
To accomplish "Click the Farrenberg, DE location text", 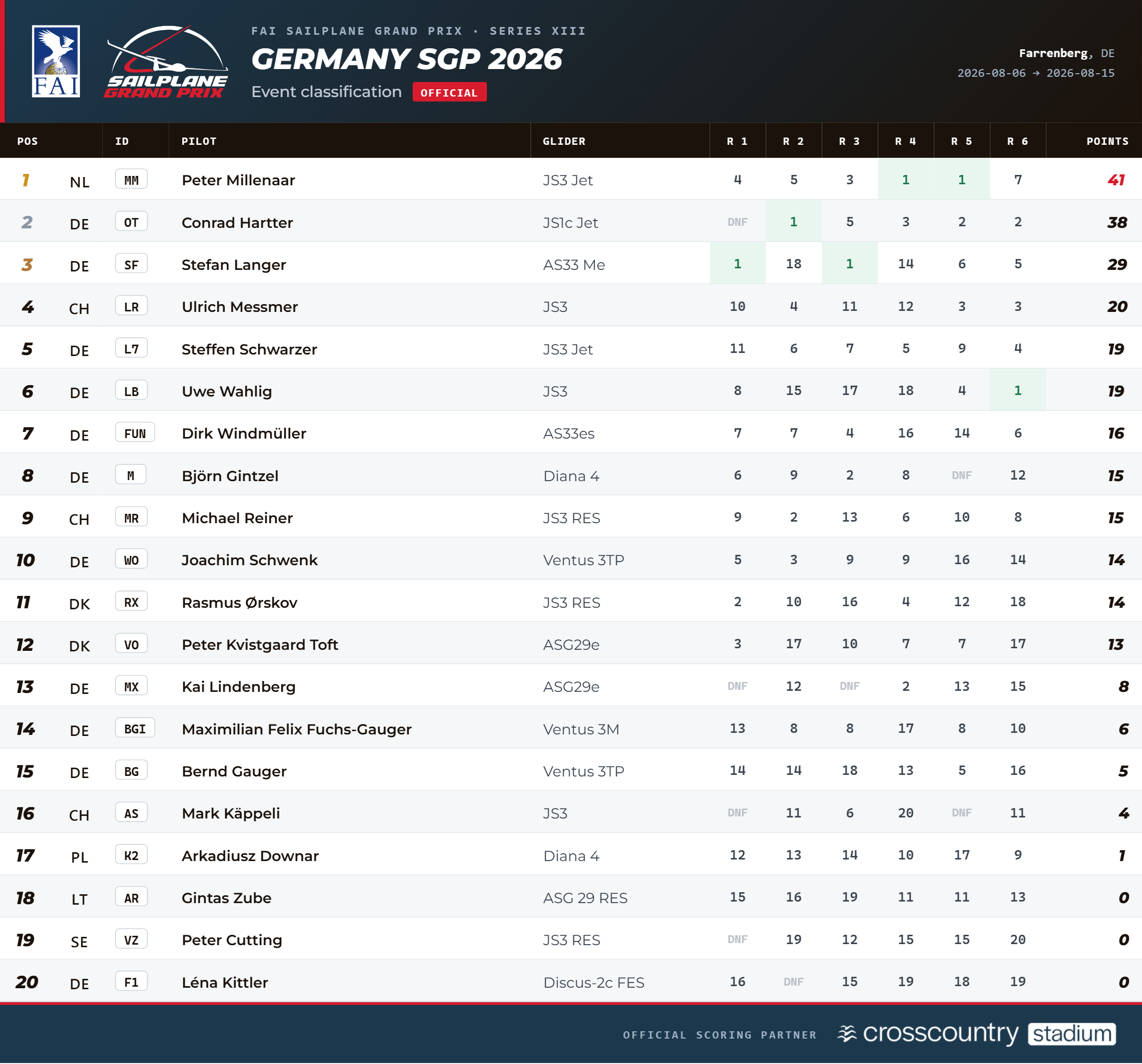I will tap(1066, 53).
